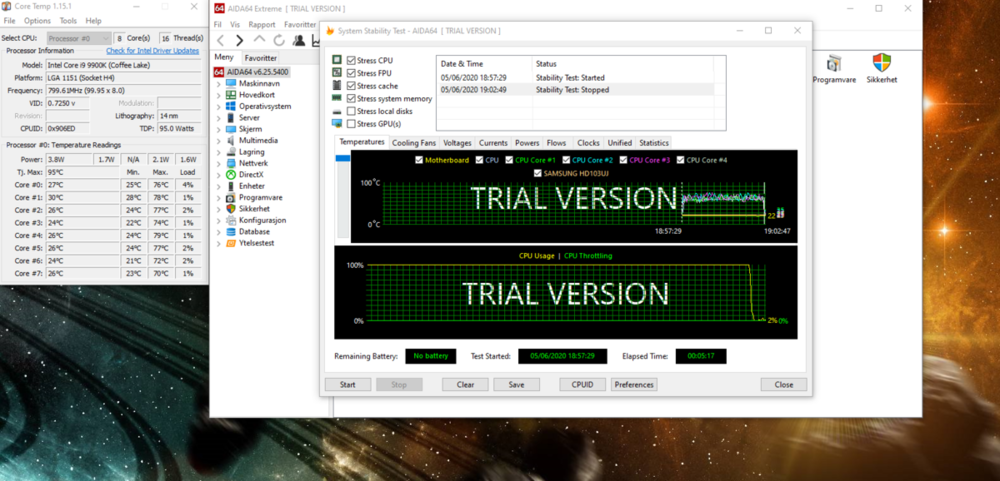Click the AIDA64 refresh icon
This screenshot has width=1000, height=481.
coord(279,41)
